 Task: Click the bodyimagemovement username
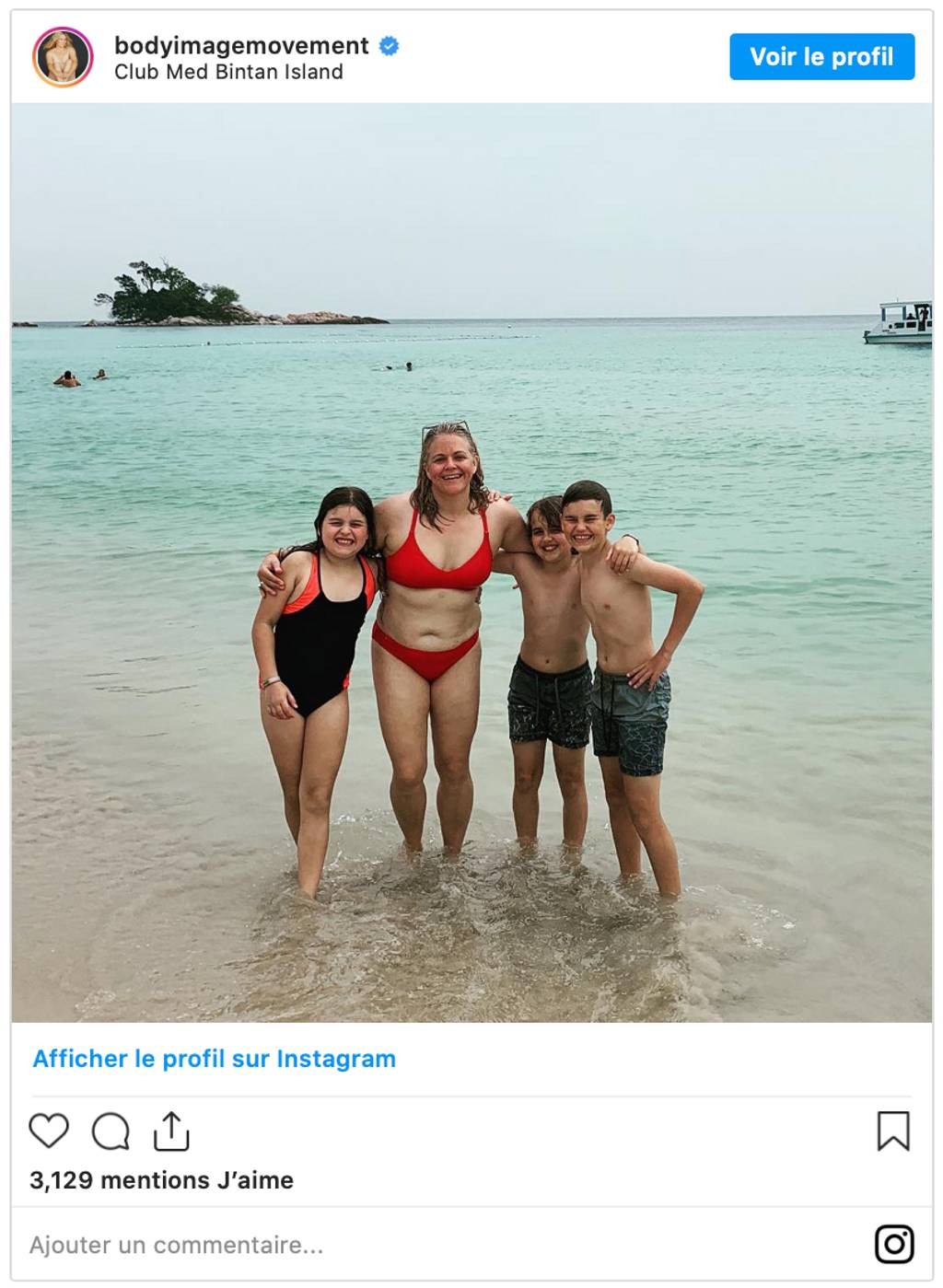(241, 45)
